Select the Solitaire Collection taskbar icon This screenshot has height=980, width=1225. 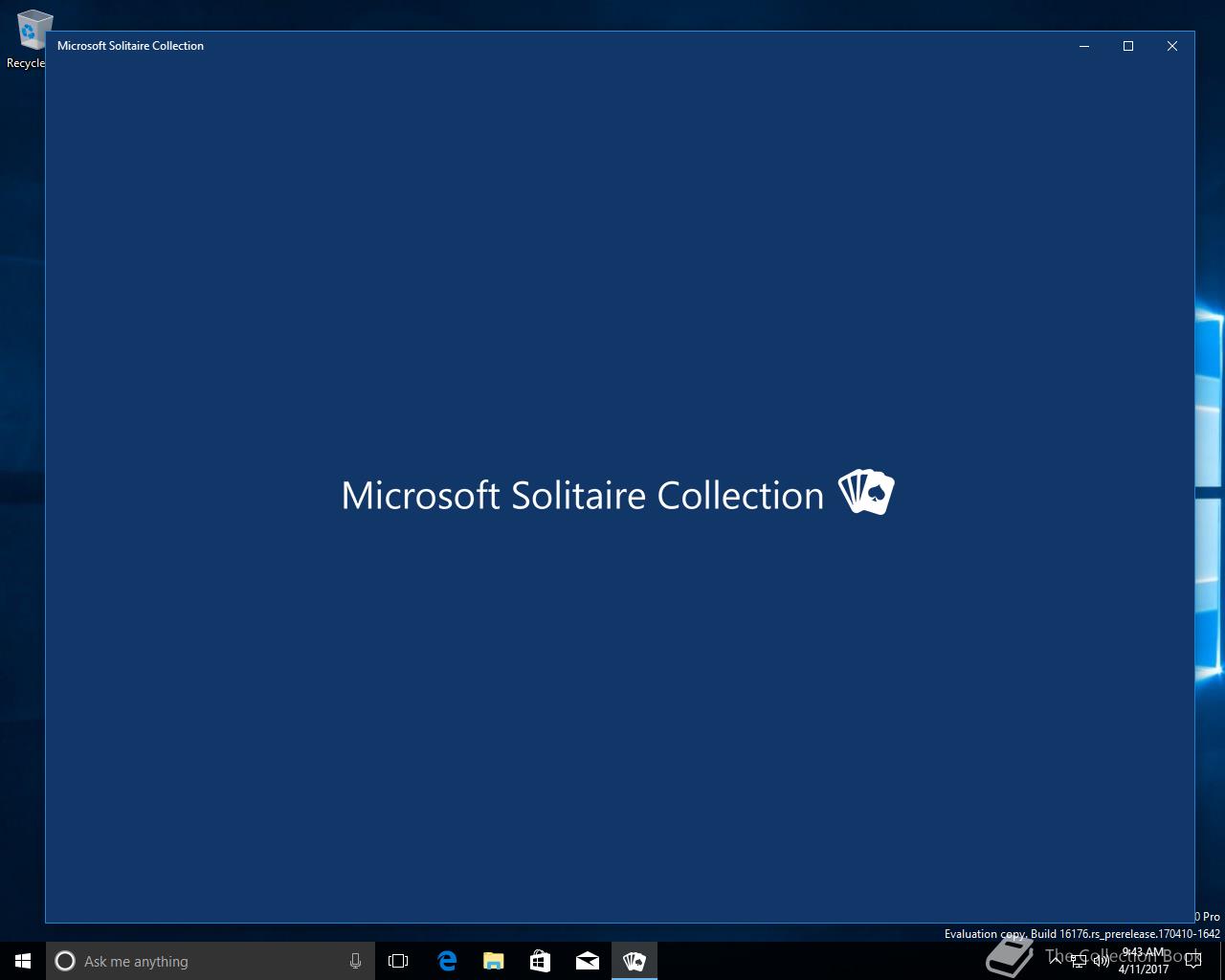pyautogui.click(x=634, y=961)
